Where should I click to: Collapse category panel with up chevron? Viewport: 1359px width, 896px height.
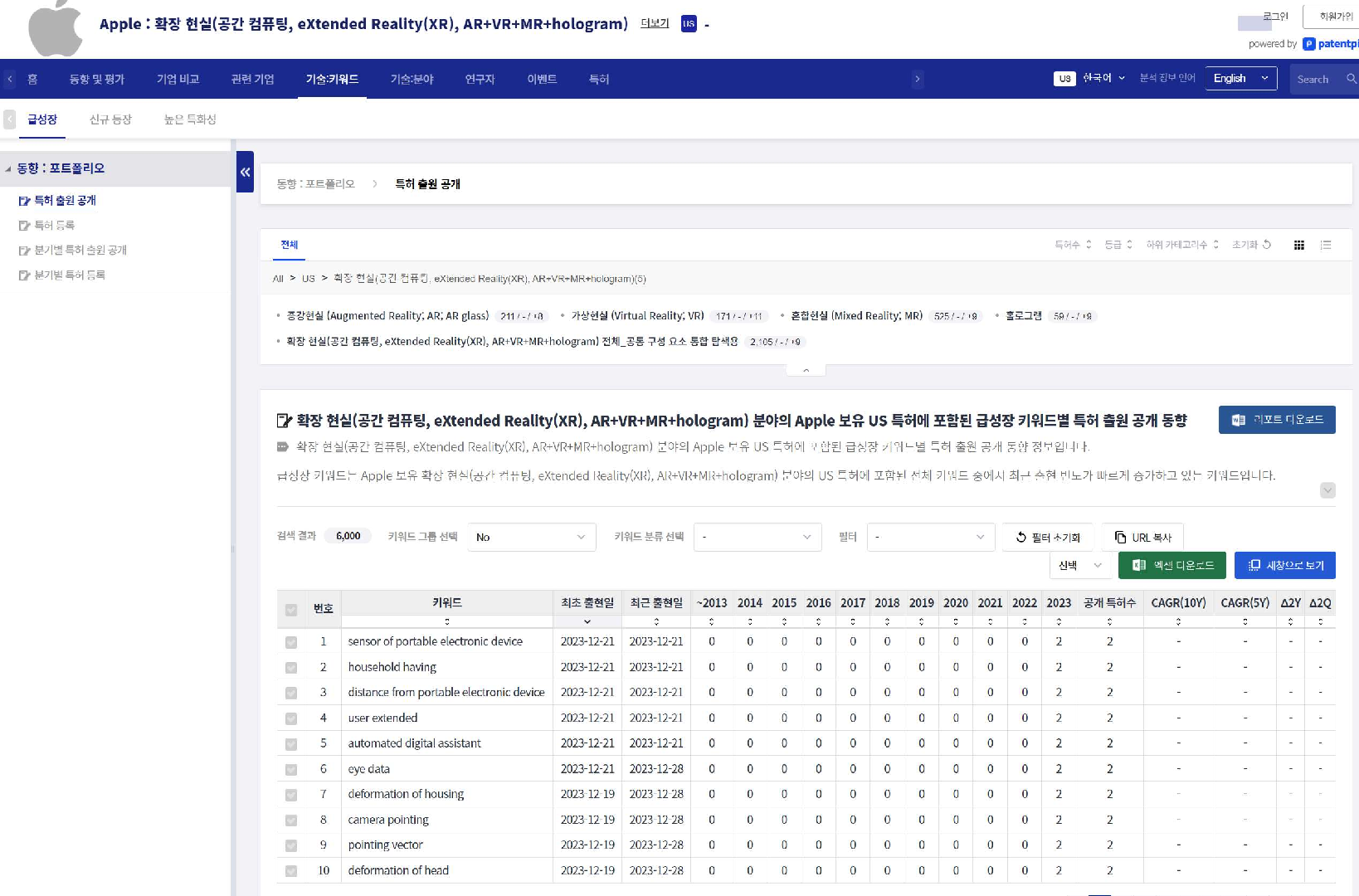(x=806, y=370)
